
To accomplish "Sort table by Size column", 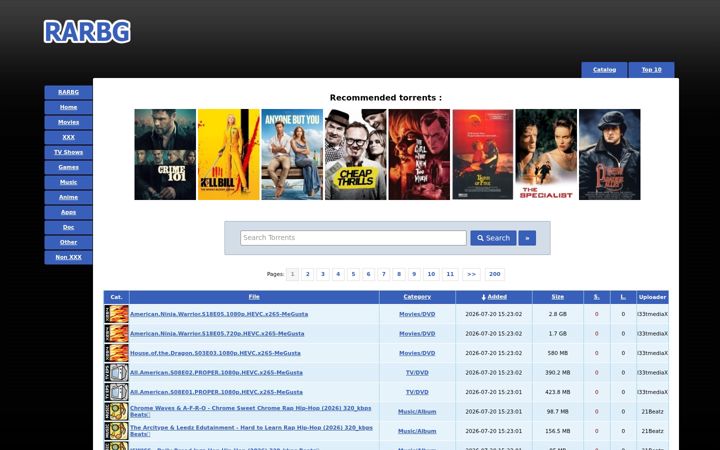I will point(557,297).
